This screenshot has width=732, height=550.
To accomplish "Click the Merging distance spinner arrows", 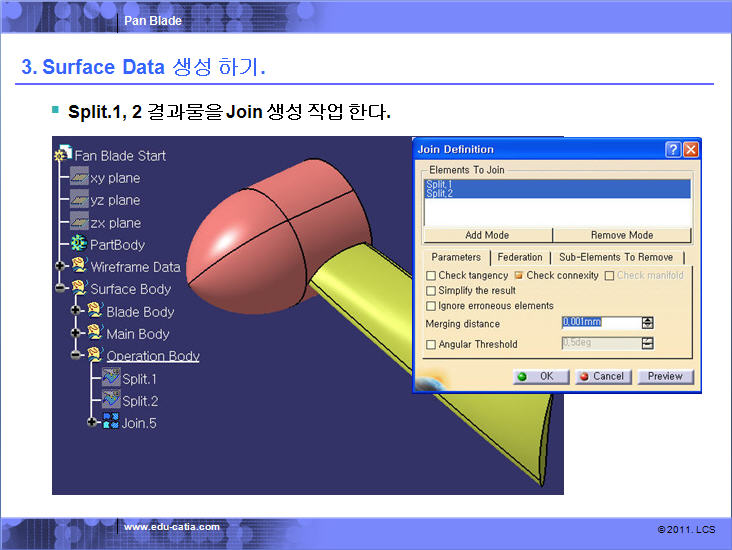I will click(x=648, y=323).
